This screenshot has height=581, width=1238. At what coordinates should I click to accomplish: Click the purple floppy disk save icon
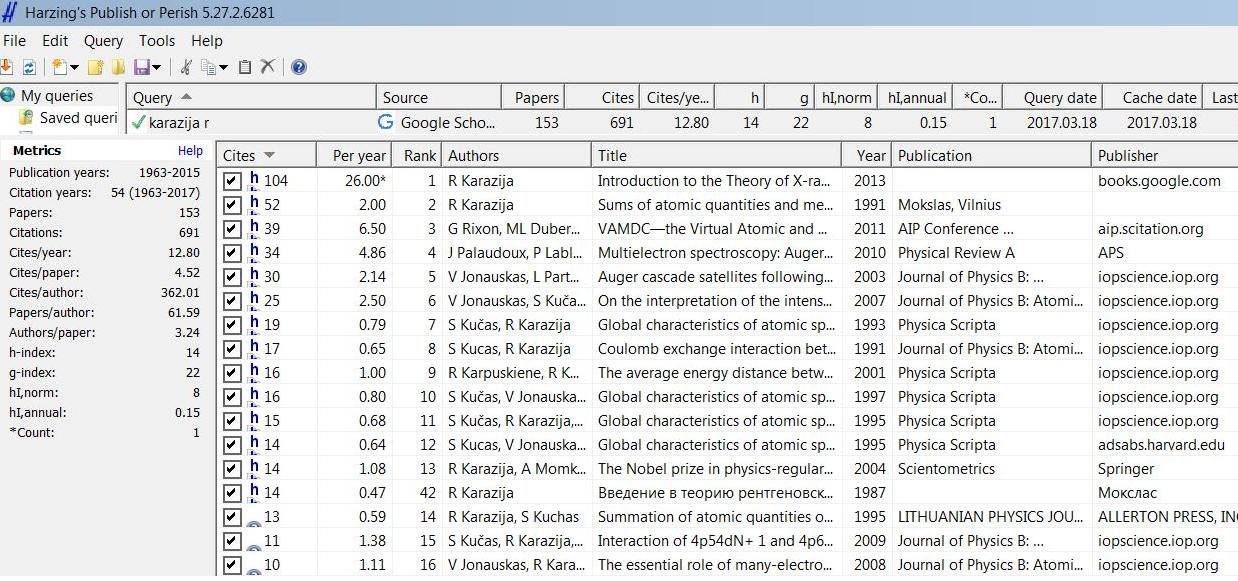[x=140, y=67]
